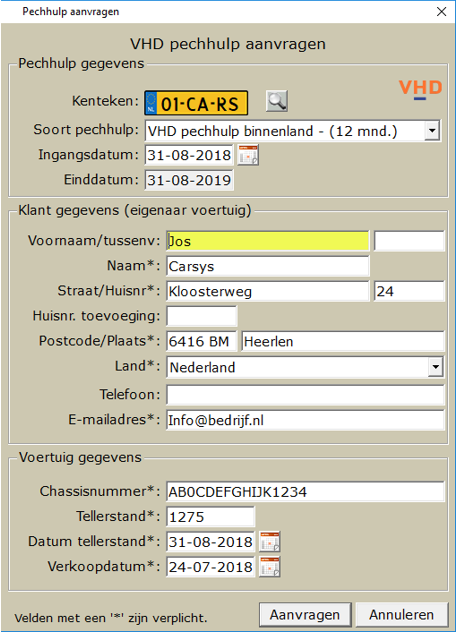Open calendar picker for Verkoopdatum
459x634 pixels.
(270, 567)
